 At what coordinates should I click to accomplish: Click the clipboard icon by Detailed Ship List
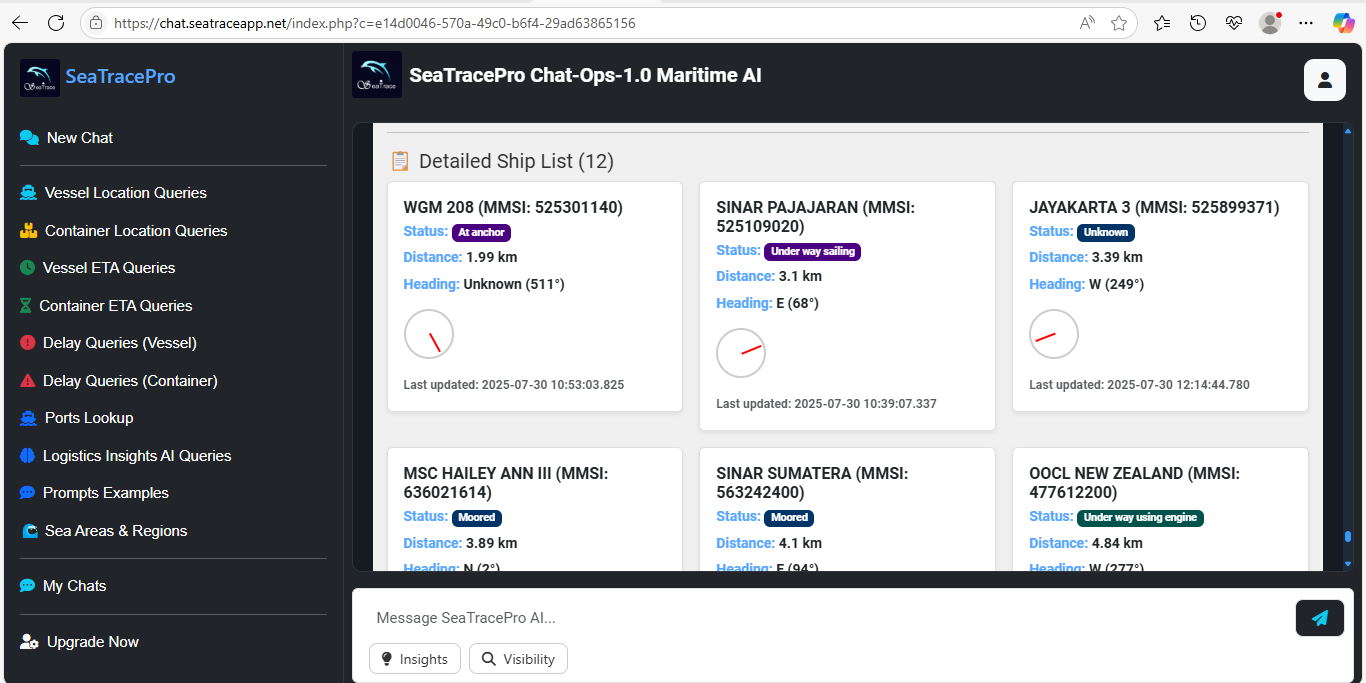point(400,161)
